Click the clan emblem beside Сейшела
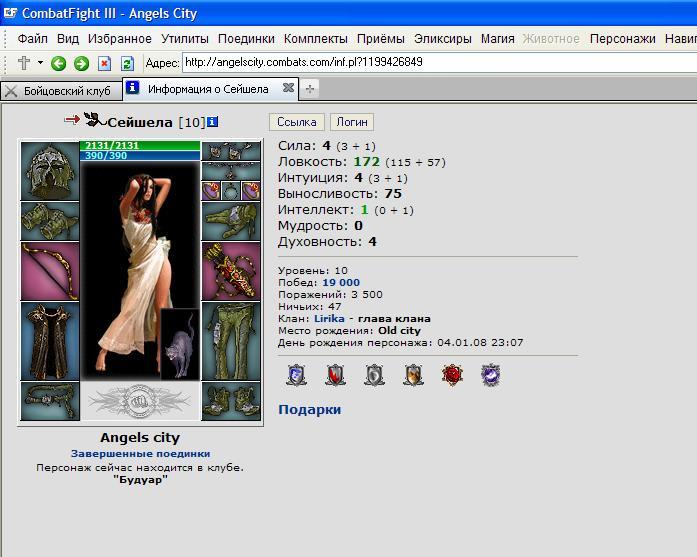Image resolution: width=697 pixels, height=557 pixels. point(94,119)
